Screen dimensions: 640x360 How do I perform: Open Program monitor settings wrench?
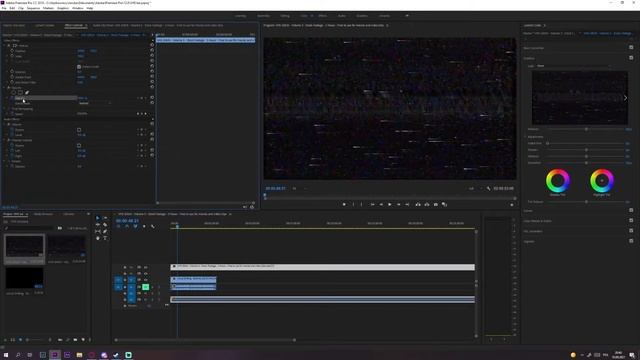pyautogui.click(x=489, y=189)
